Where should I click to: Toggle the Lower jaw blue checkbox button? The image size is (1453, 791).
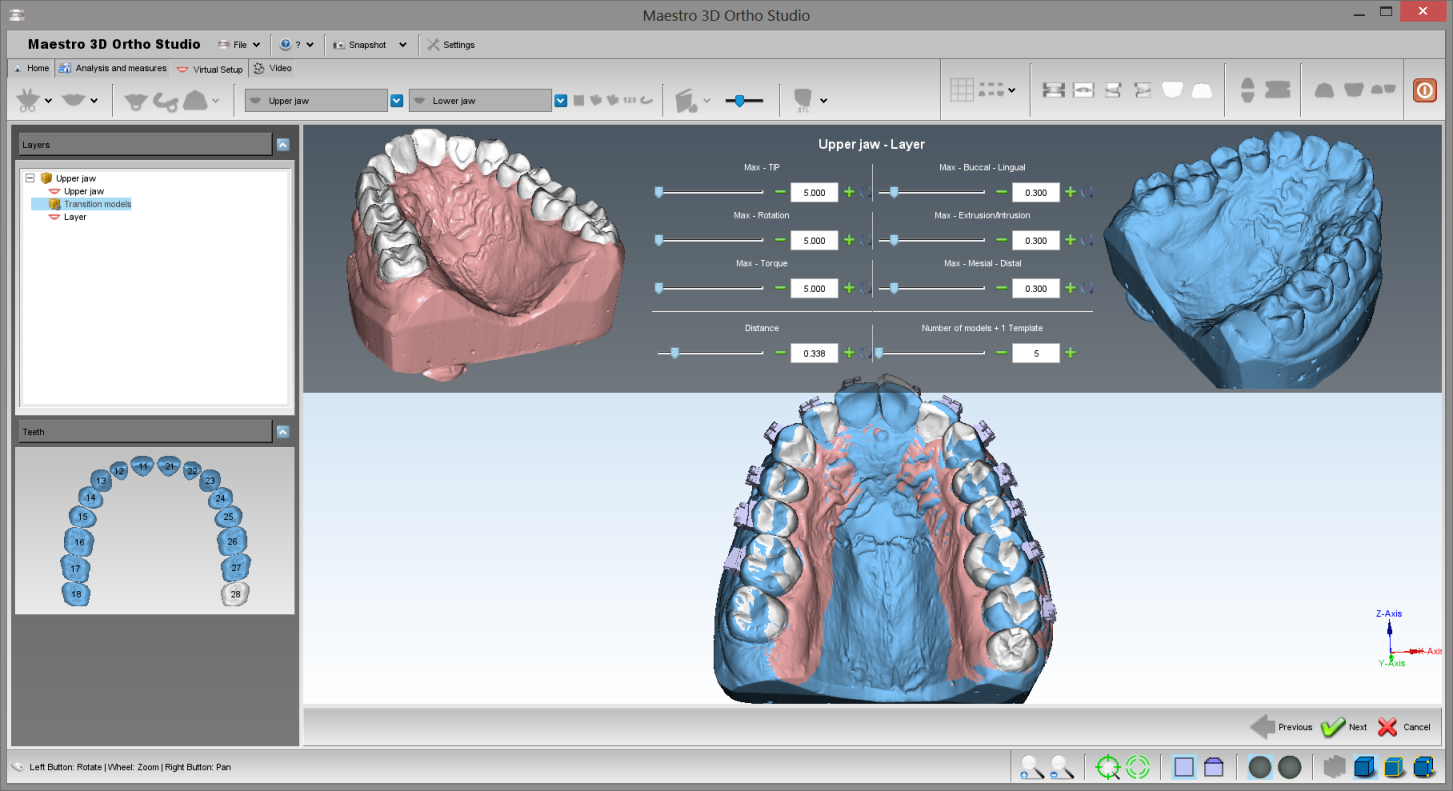coord(561,100)
